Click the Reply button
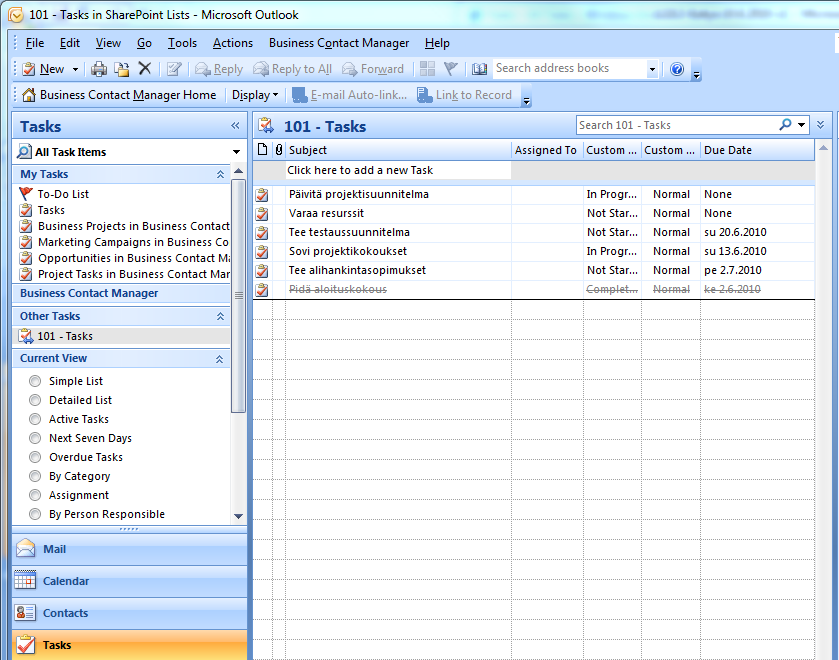 [219, 69]
